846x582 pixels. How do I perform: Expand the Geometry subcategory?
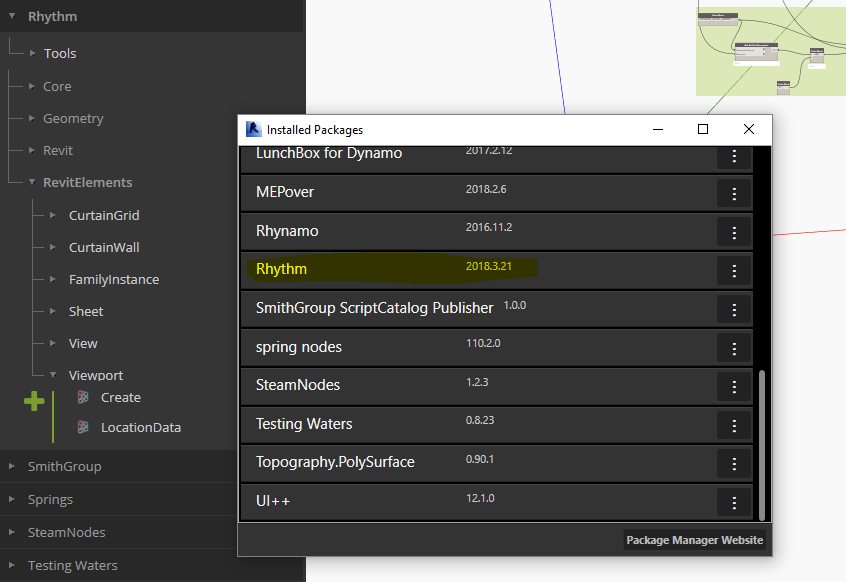[31, 118]
